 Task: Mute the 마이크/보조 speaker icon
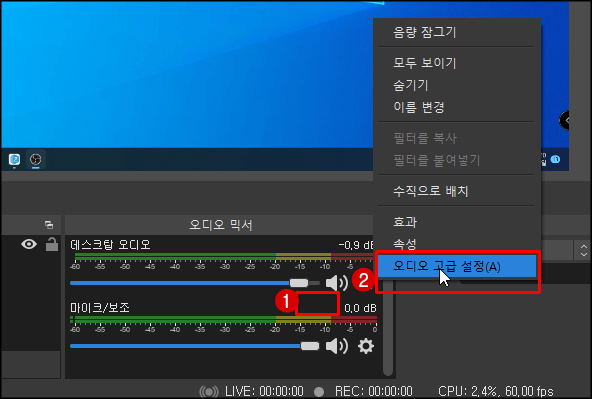(x=336, y=346)
